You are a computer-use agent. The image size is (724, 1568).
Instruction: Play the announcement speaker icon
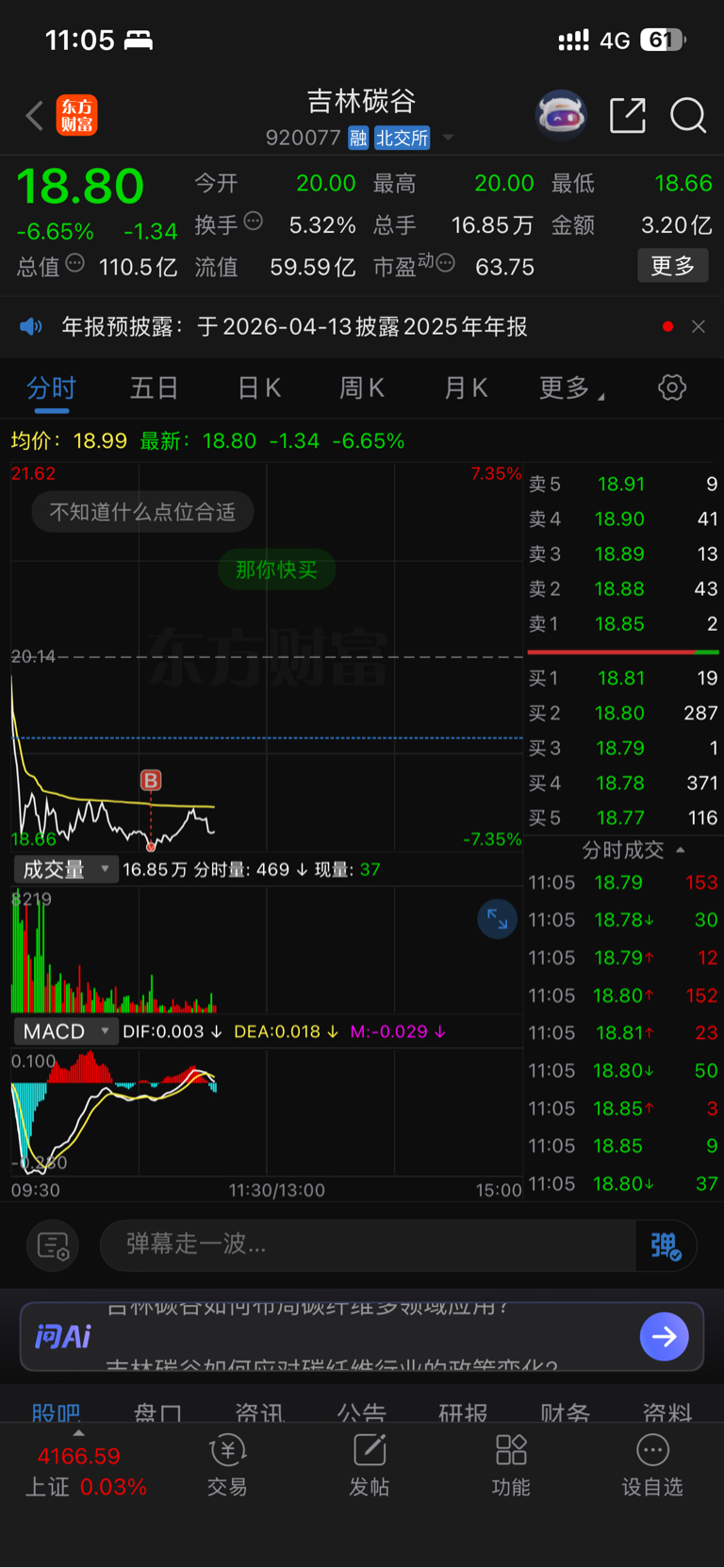coord(31,326)
